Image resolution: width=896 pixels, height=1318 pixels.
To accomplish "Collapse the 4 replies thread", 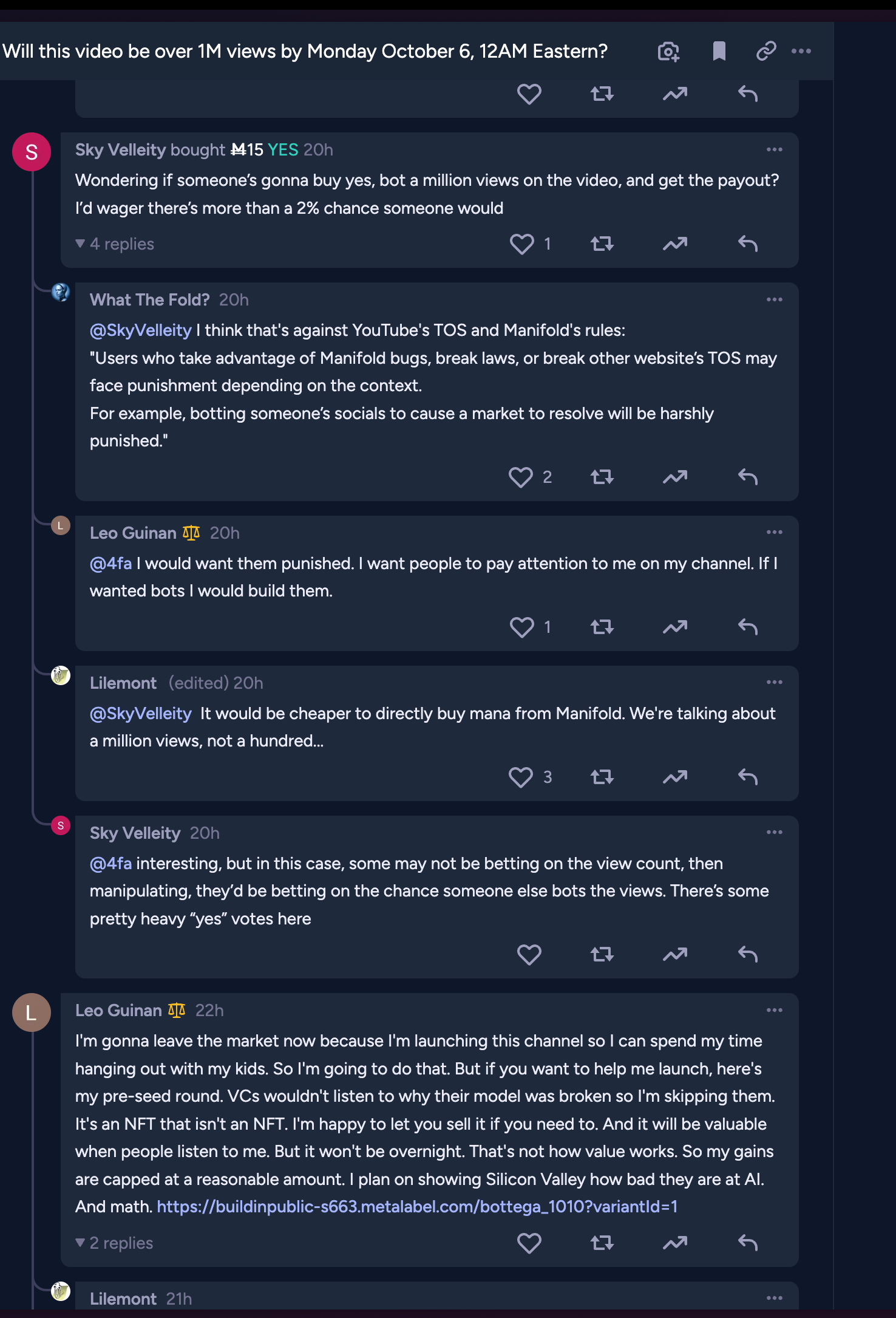I will pos(115,244).
